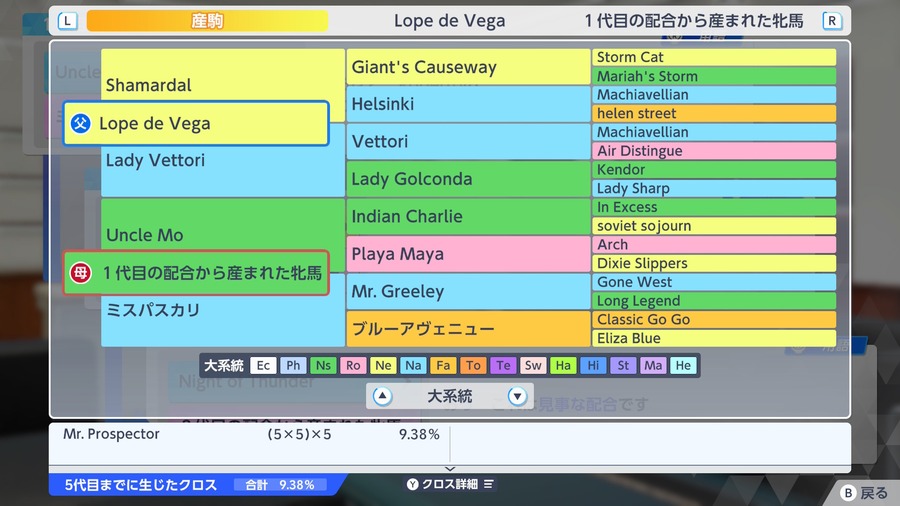Click the Ph lineage color swatch
900x506 pixels.
(293, 365)
